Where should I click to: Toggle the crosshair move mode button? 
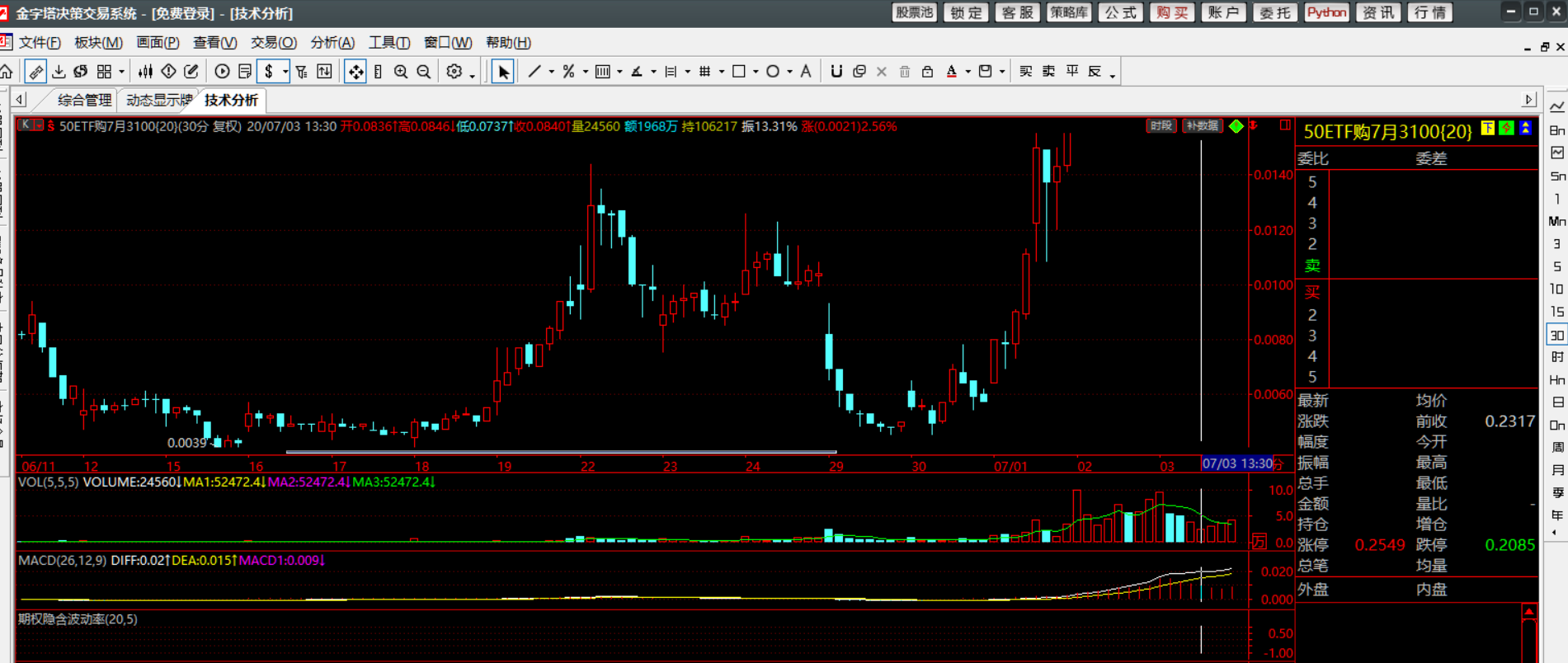pos(356,72)
